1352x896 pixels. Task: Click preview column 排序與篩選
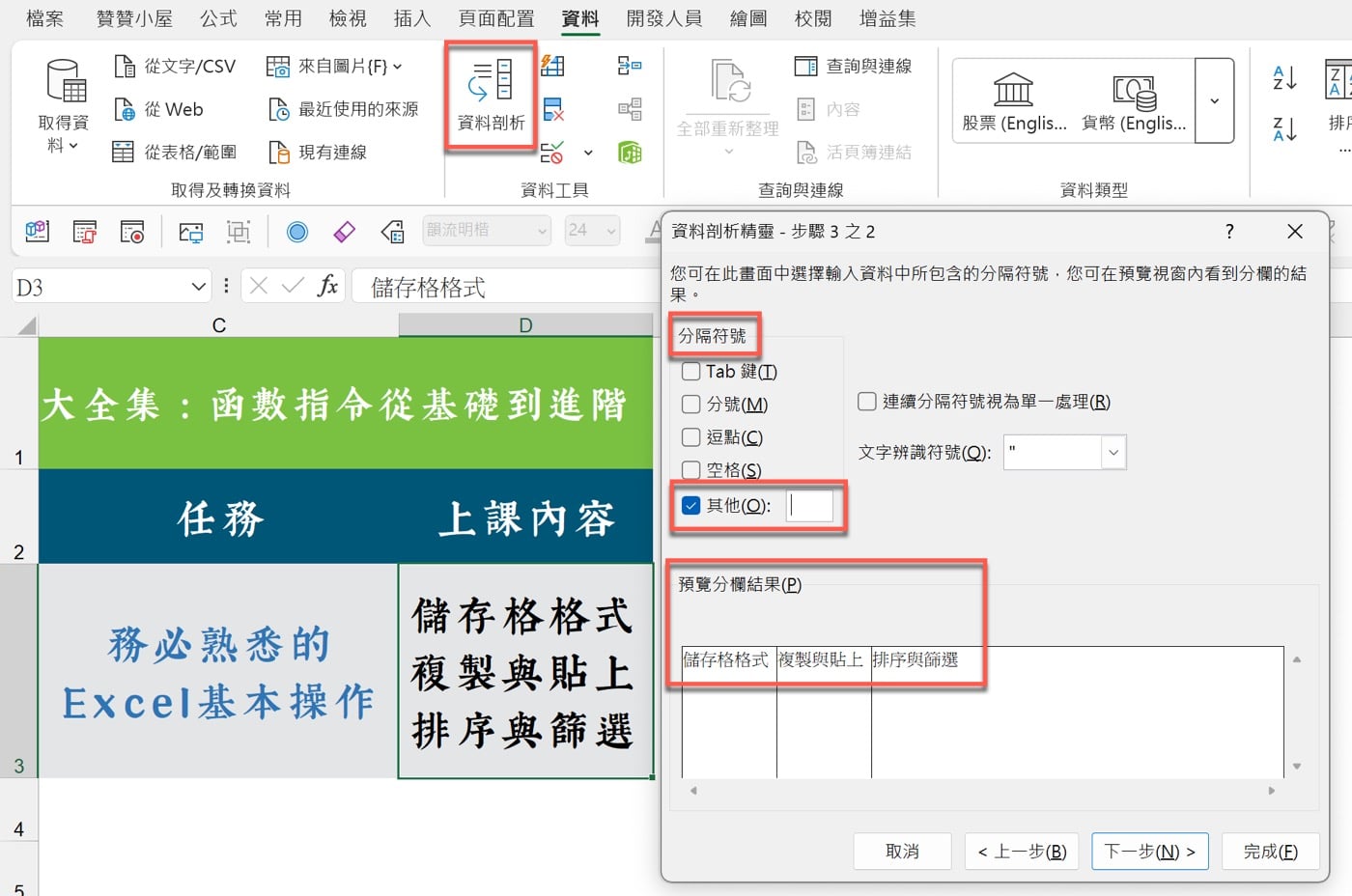point(915,659)
